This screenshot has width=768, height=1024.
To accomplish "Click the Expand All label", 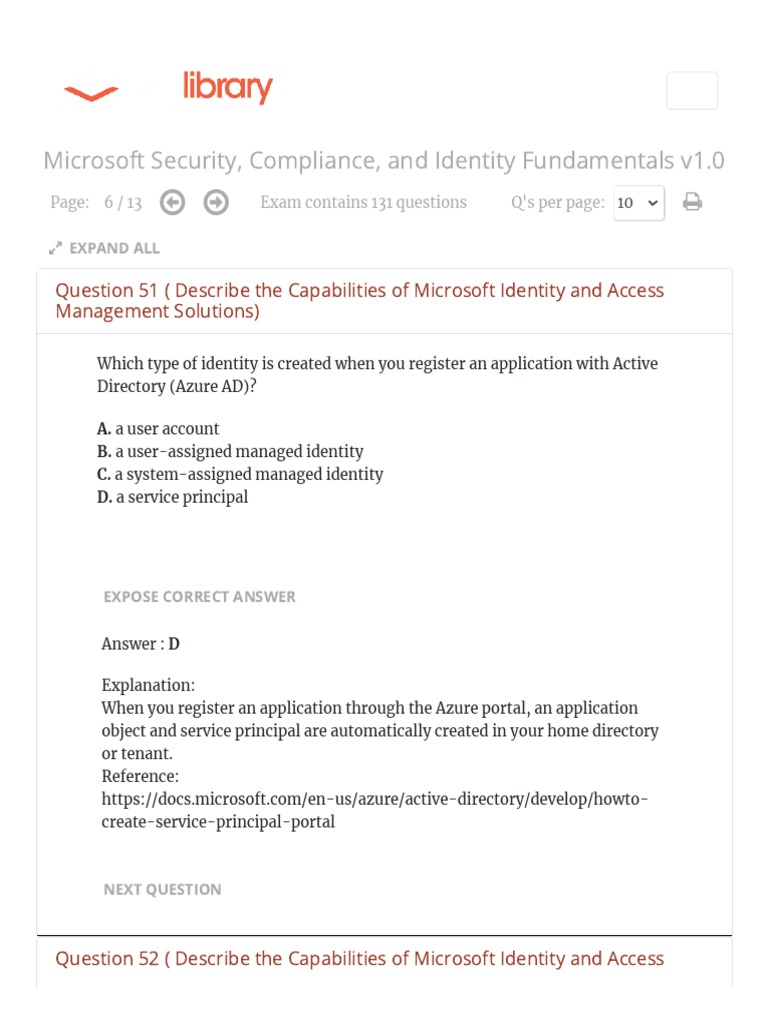I will [x=114, y=248].
